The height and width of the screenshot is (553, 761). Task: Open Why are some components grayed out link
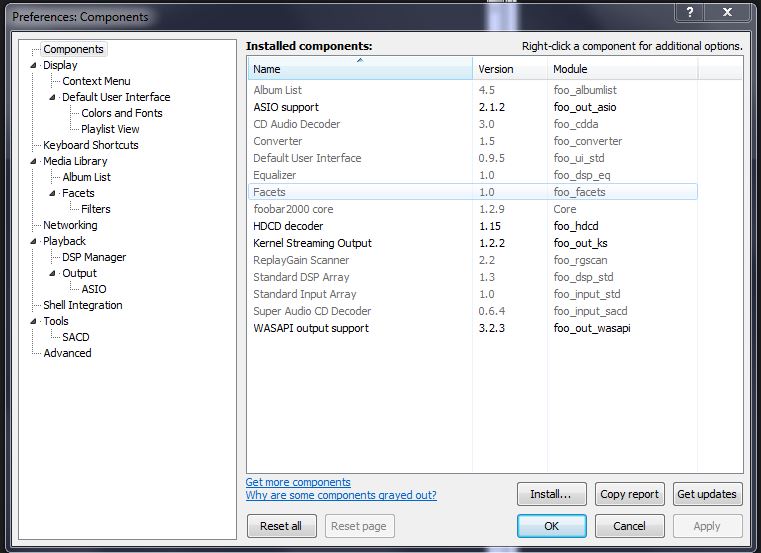click(341, 495)
